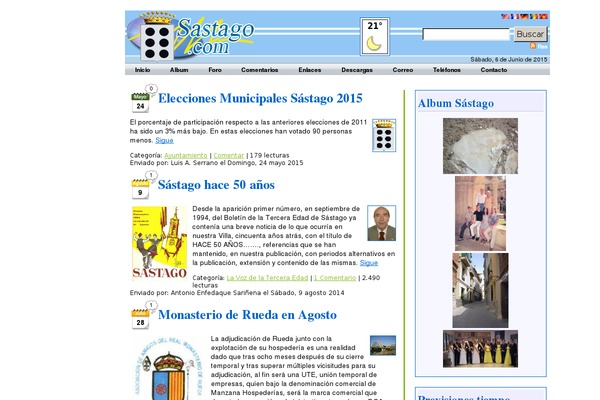The width and height of the screenshot is (600, 400).
Task: Open the orange RSS feed icon
Action: pyautogui.click(x=533, y=46)
